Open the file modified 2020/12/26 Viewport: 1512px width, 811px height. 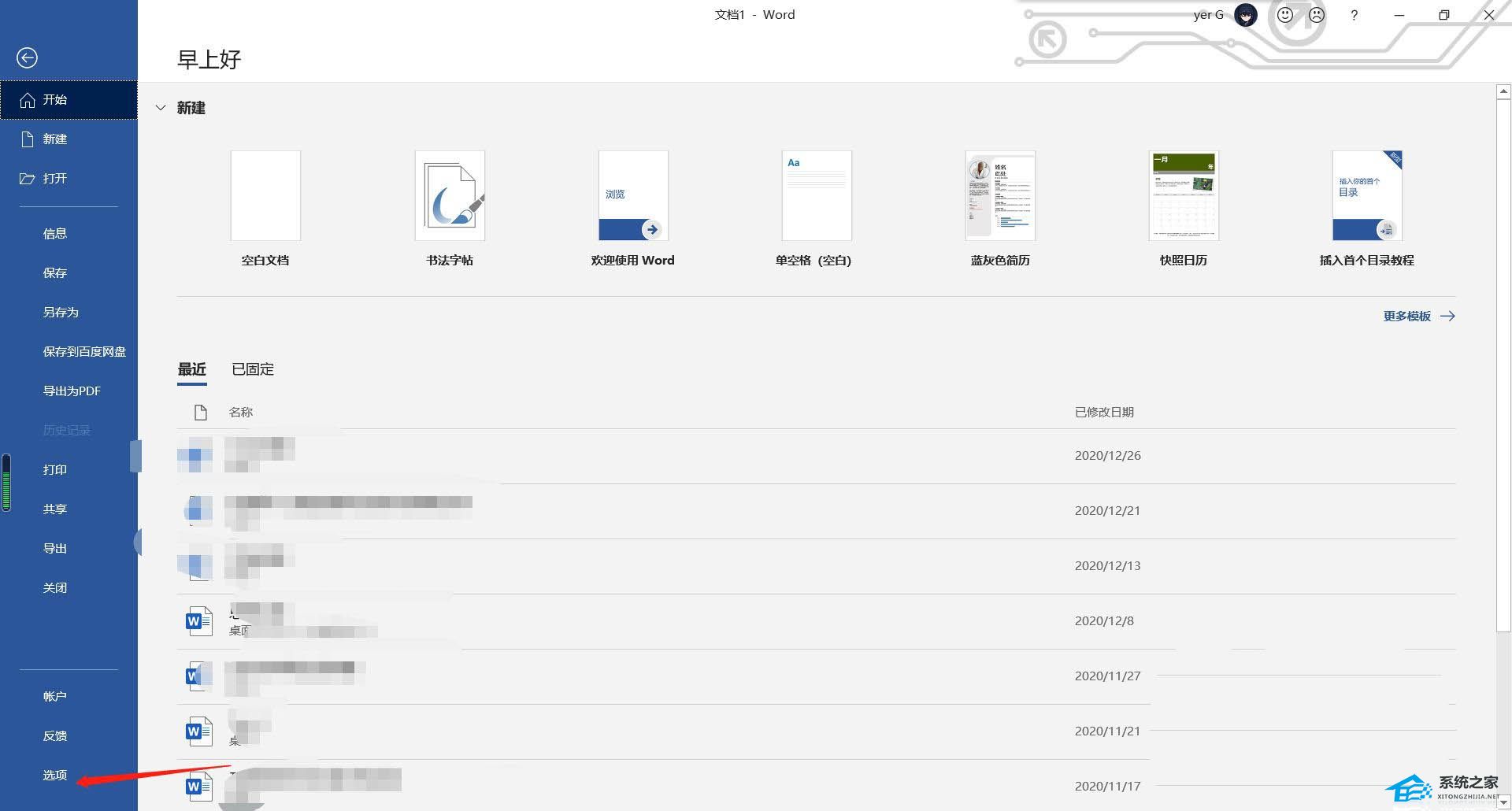(816, 456)
